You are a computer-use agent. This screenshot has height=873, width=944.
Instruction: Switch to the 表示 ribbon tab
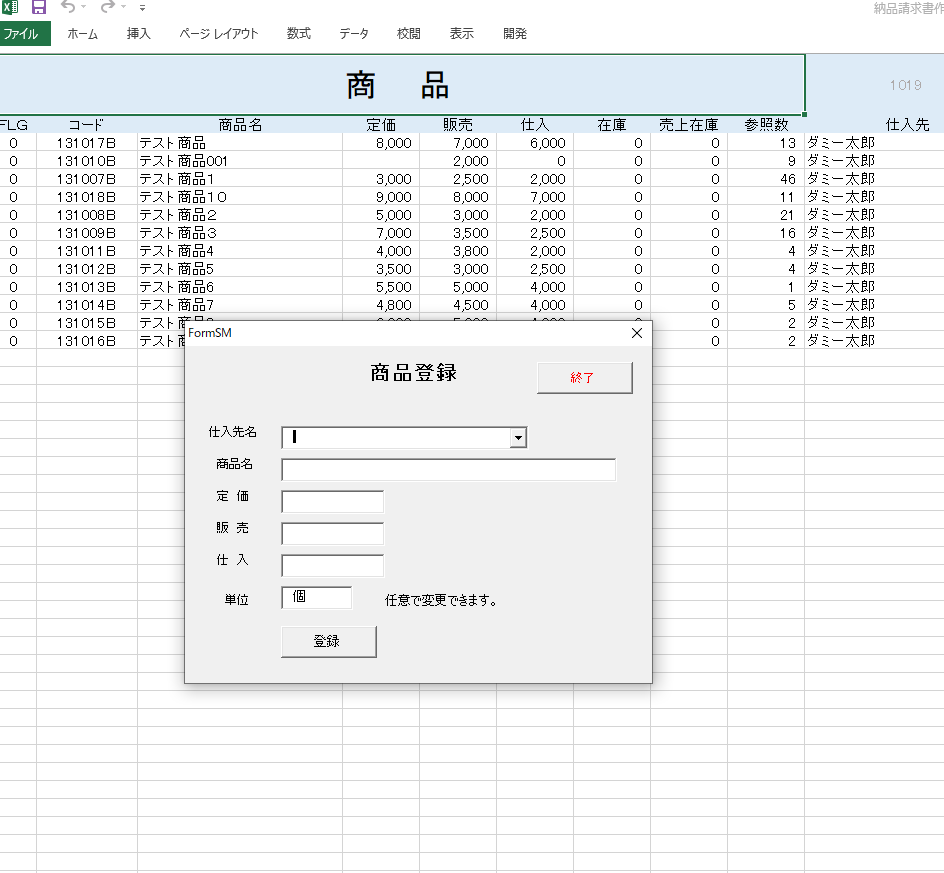[x=462, y=34]
